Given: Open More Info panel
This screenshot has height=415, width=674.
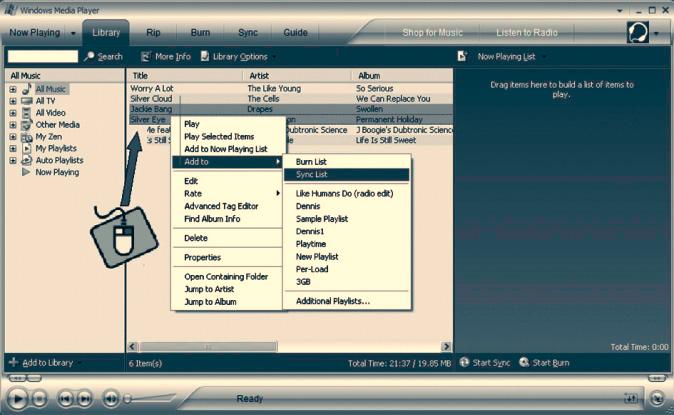Looking at the screenshot, I should click(x=165, y=56).
